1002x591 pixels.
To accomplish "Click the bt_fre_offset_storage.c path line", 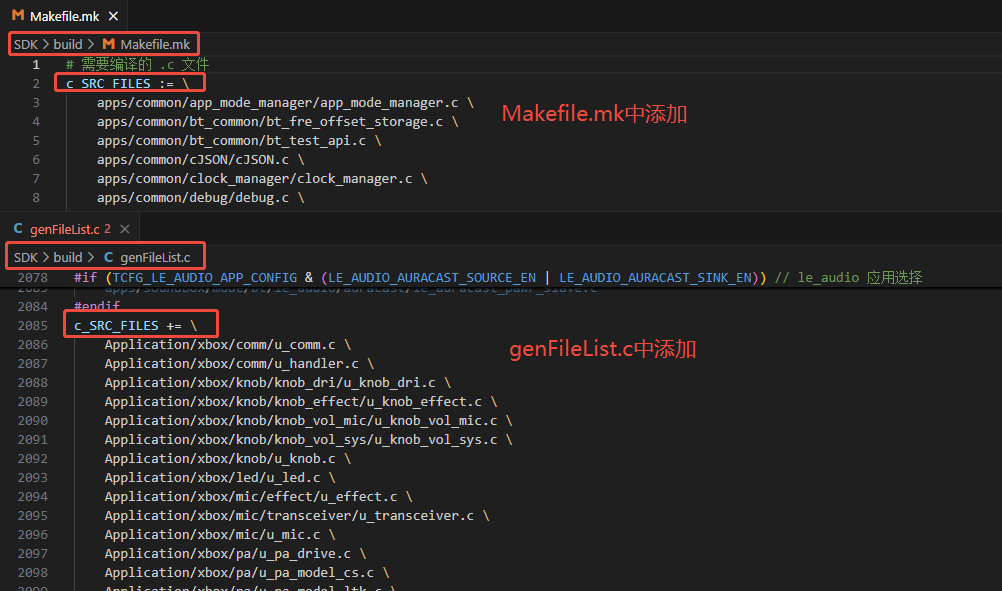I will point(277,121).
